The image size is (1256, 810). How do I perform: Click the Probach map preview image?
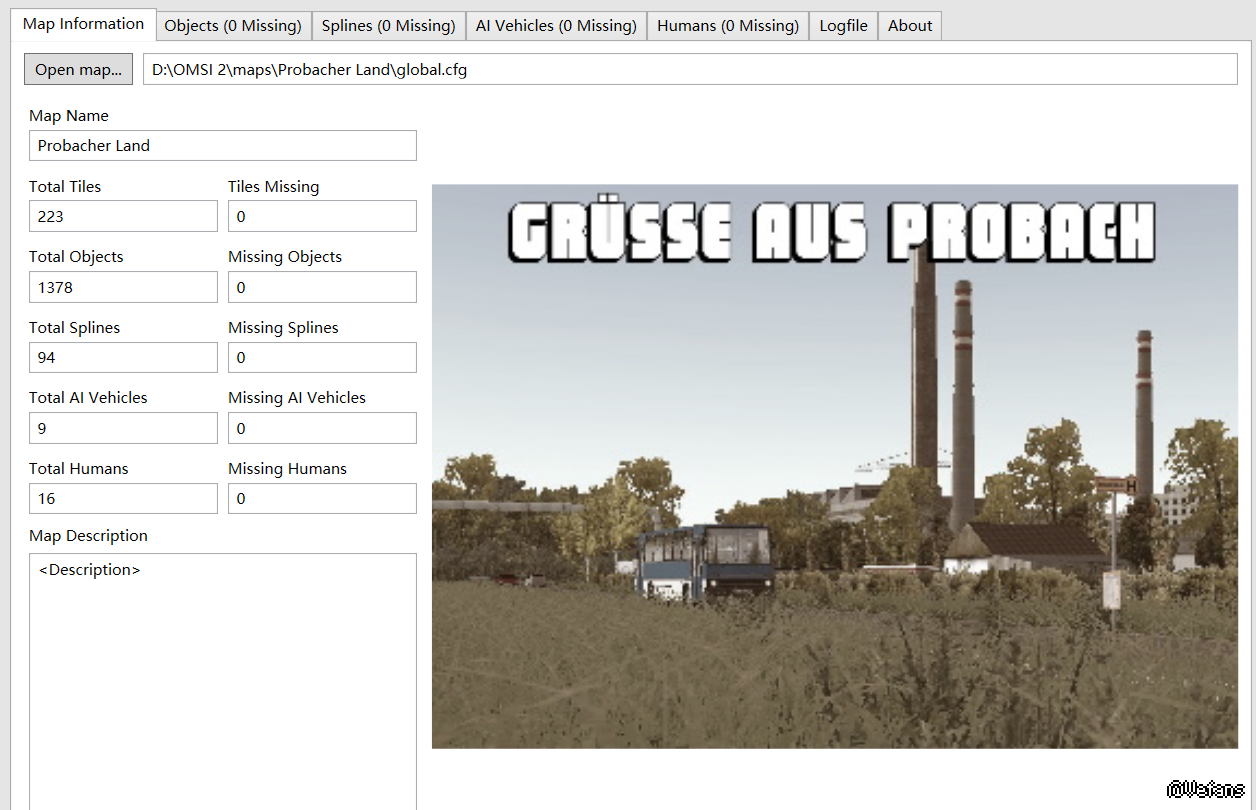[x=834, y=466]
